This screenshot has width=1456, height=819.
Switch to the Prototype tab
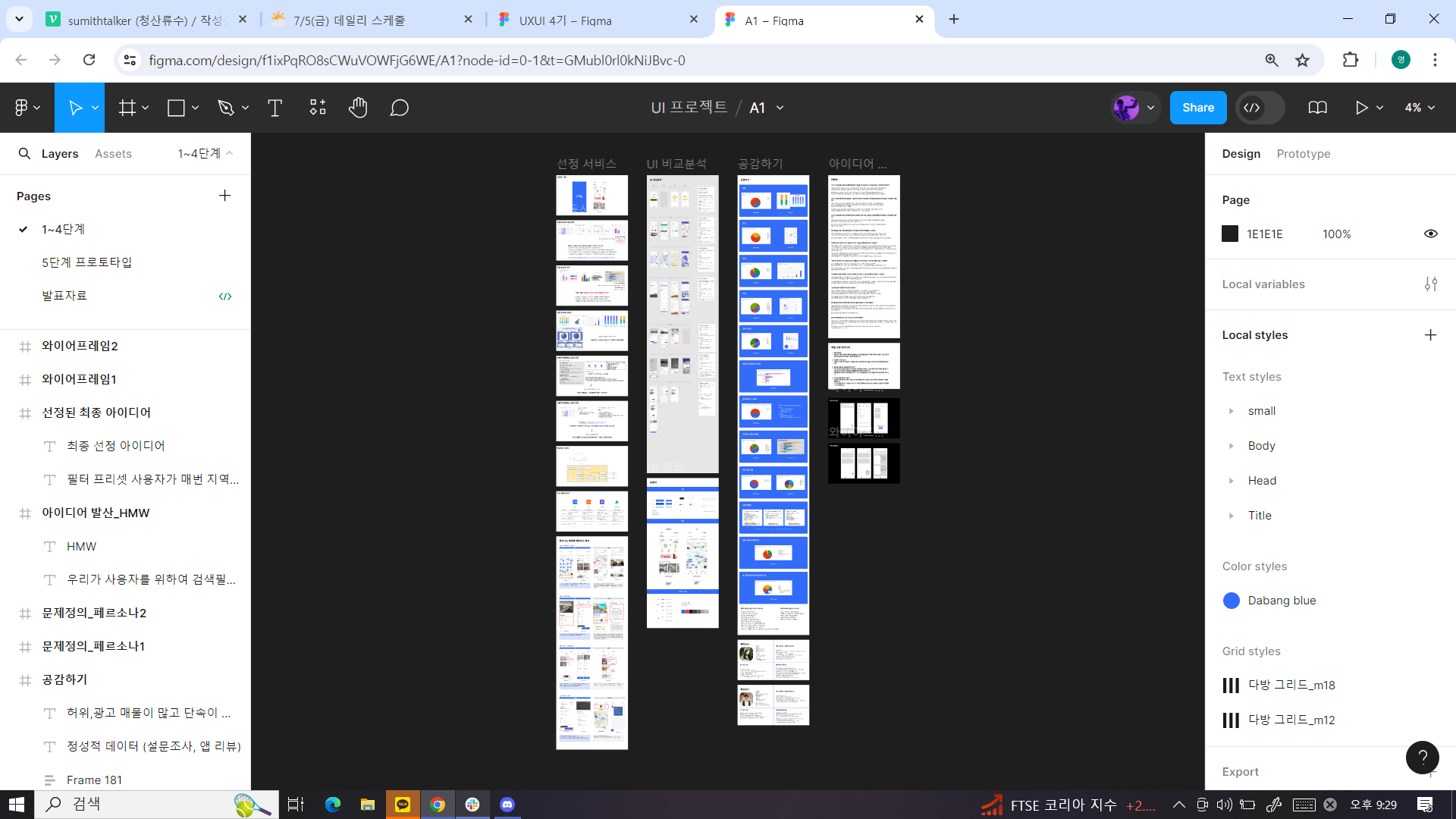pos(1303,154)
